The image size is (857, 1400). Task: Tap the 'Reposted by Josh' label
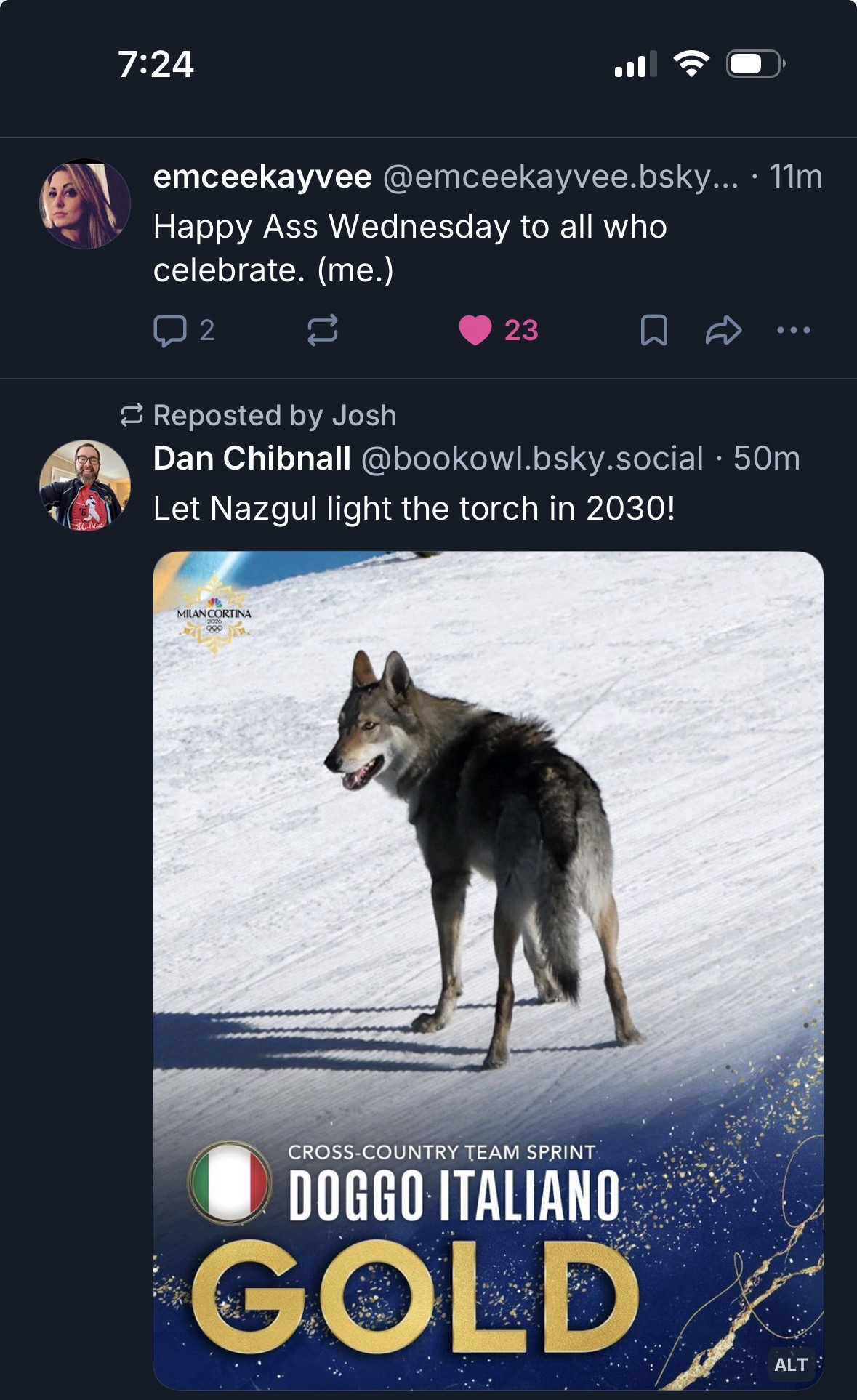tap(275, 416)
